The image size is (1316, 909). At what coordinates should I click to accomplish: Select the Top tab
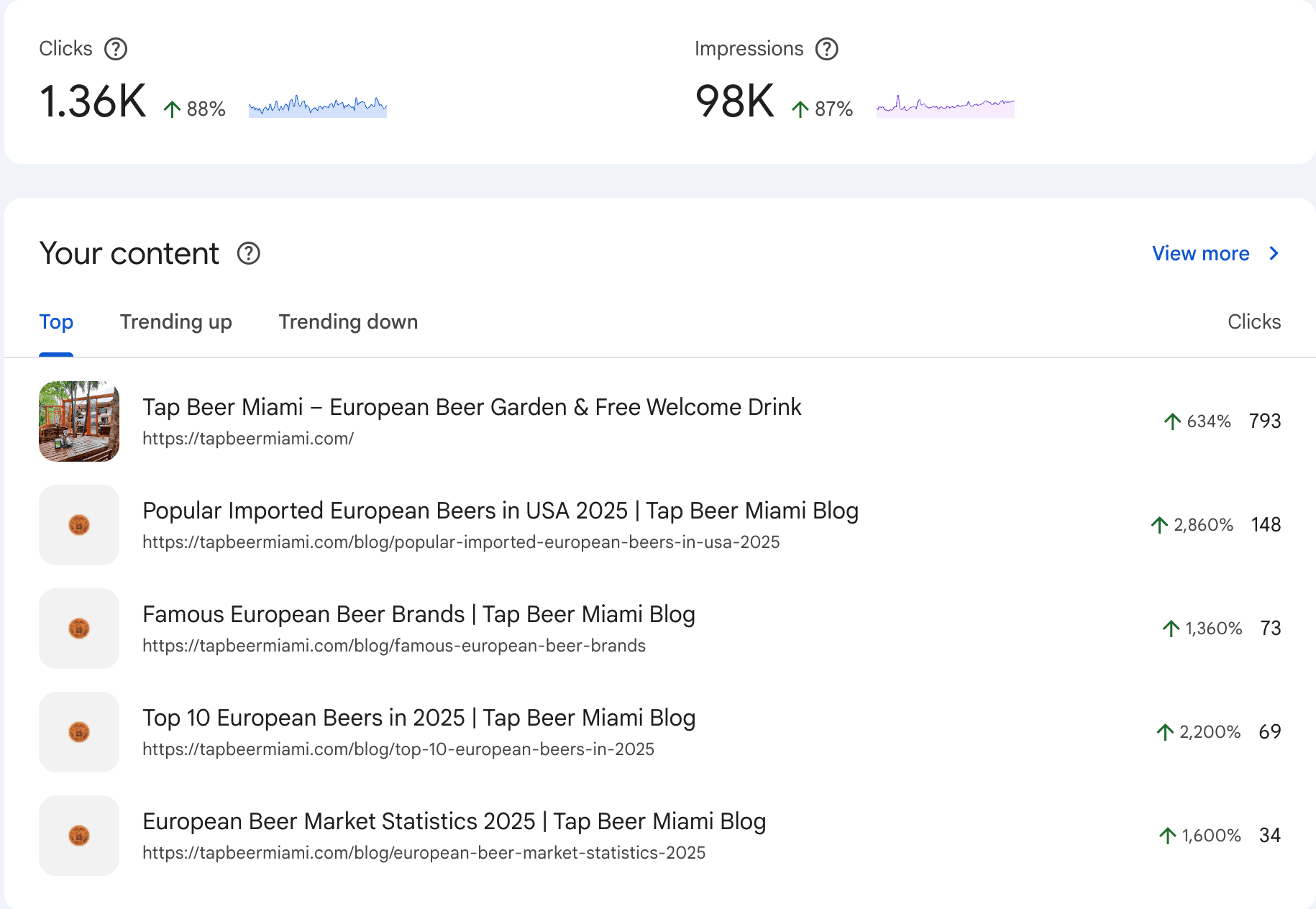click(x=56, y=322)
